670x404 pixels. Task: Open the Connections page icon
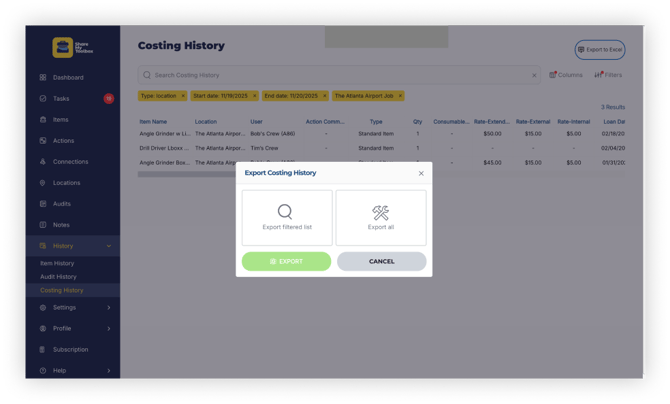pos(43,162)
